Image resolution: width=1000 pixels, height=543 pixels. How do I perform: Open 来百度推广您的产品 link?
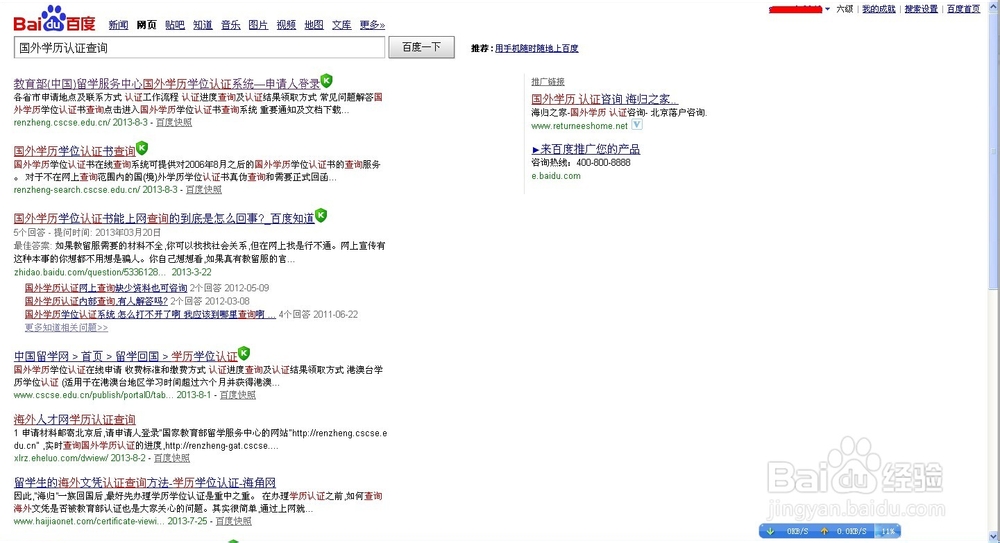click(586, 149)
